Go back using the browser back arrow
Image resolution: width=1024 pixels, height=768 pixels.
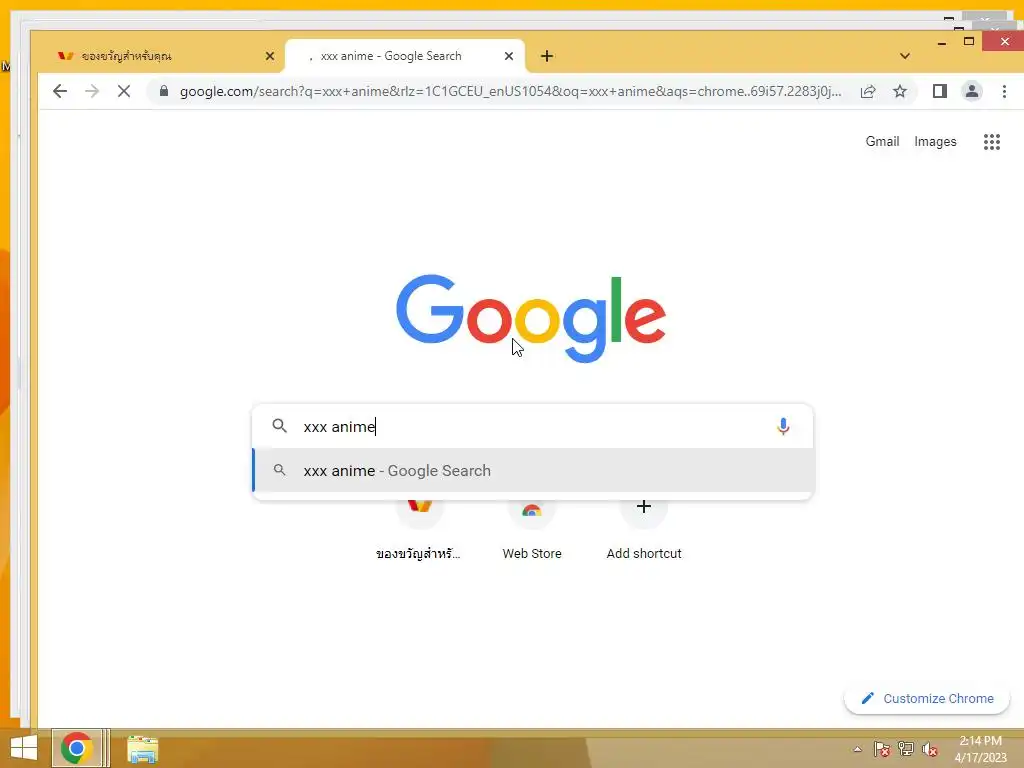tap(60, 91)
